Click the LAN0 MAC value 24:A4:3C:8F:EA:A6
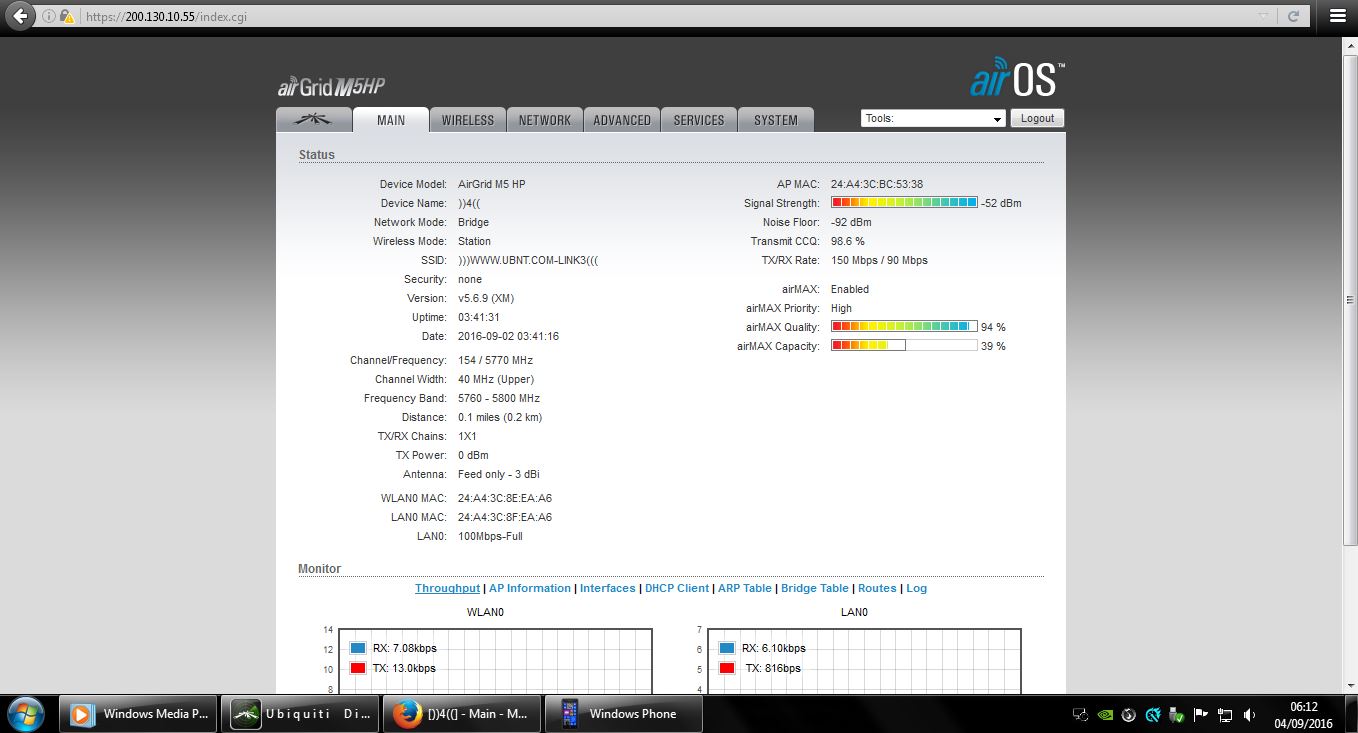1358x733 pixels. (x=505, y=517)
